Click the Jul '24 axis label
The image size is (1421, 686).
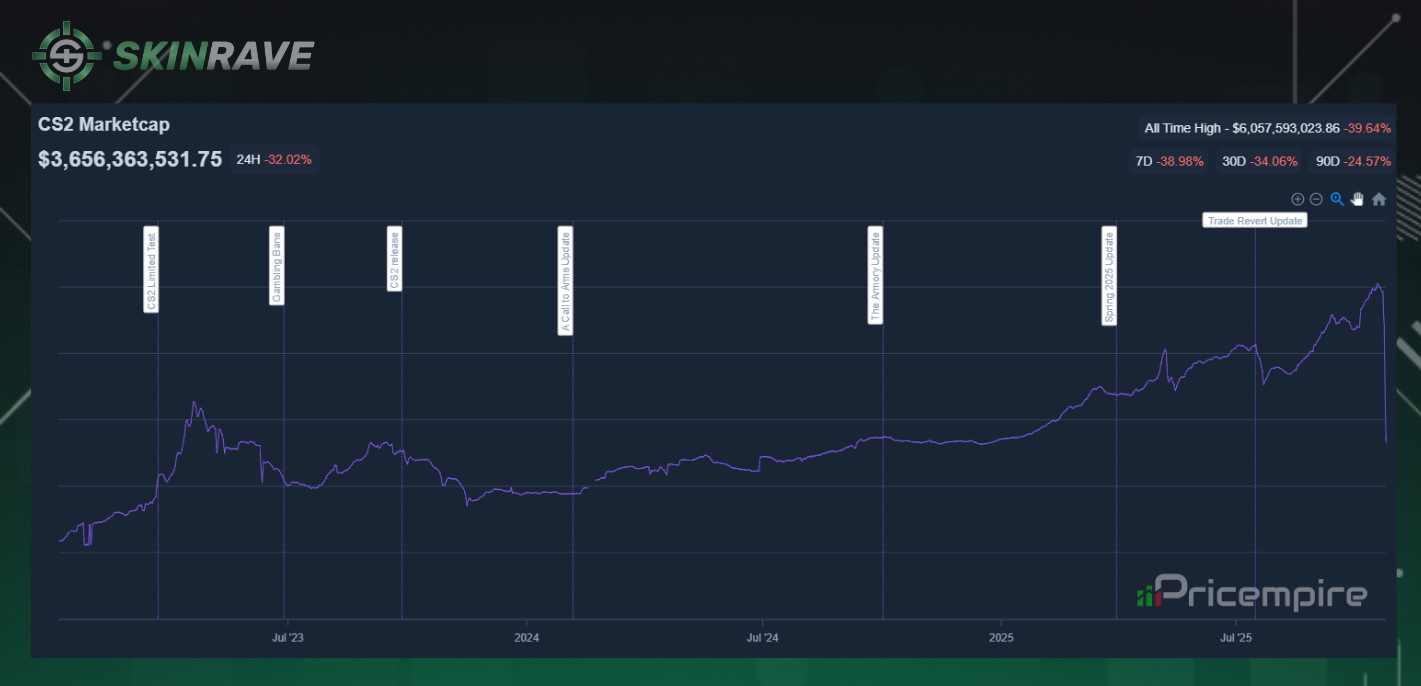tap(763, 637)
